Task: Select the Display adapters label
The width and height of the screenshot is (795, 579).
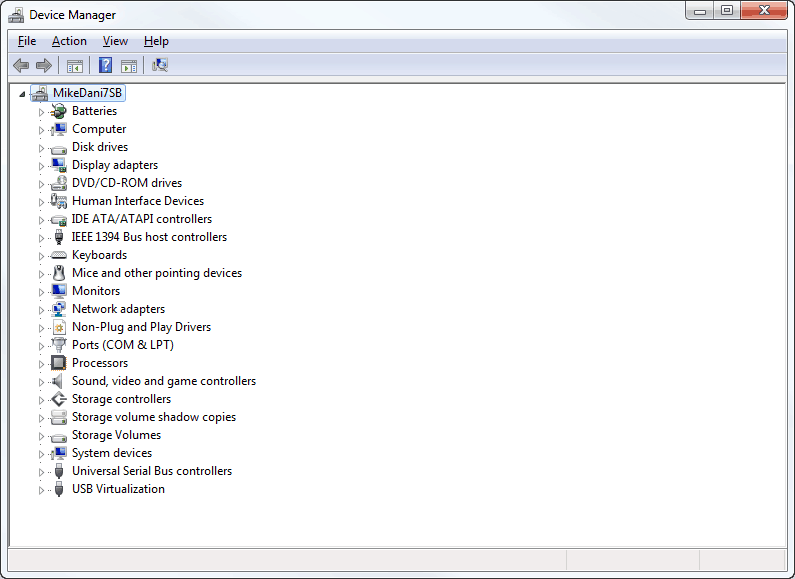Action: click(x=115, y=165)
